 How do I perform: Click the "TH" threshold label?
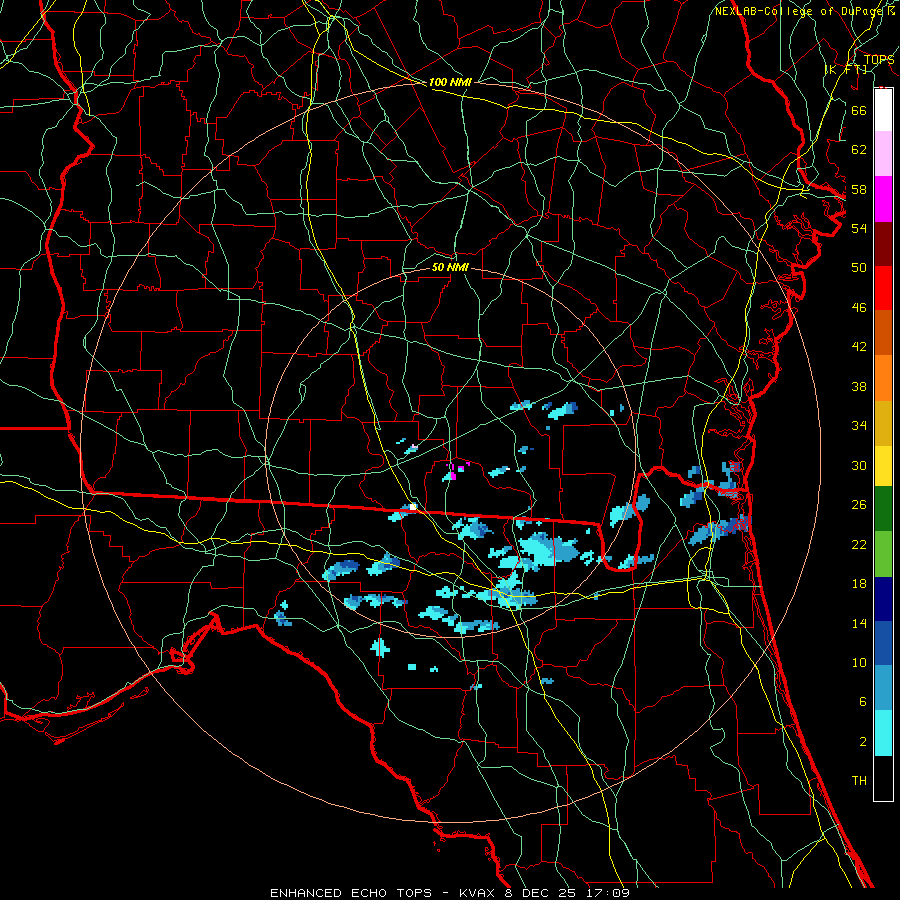point(859,781)
